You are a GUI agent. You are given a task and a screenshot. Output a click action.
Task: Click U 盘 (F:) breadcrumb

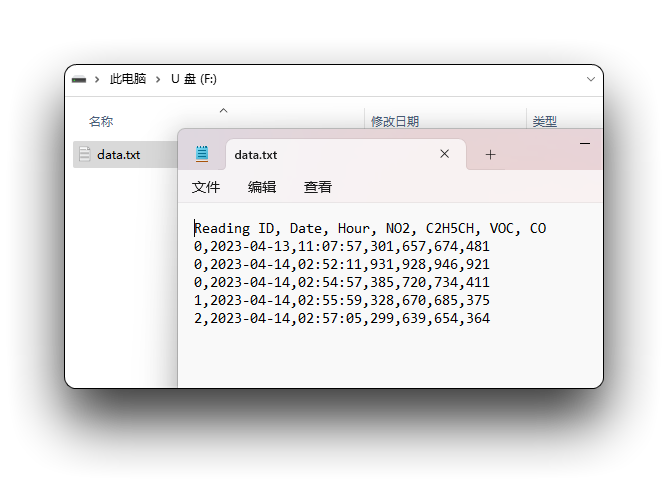(x=194, y=79)
